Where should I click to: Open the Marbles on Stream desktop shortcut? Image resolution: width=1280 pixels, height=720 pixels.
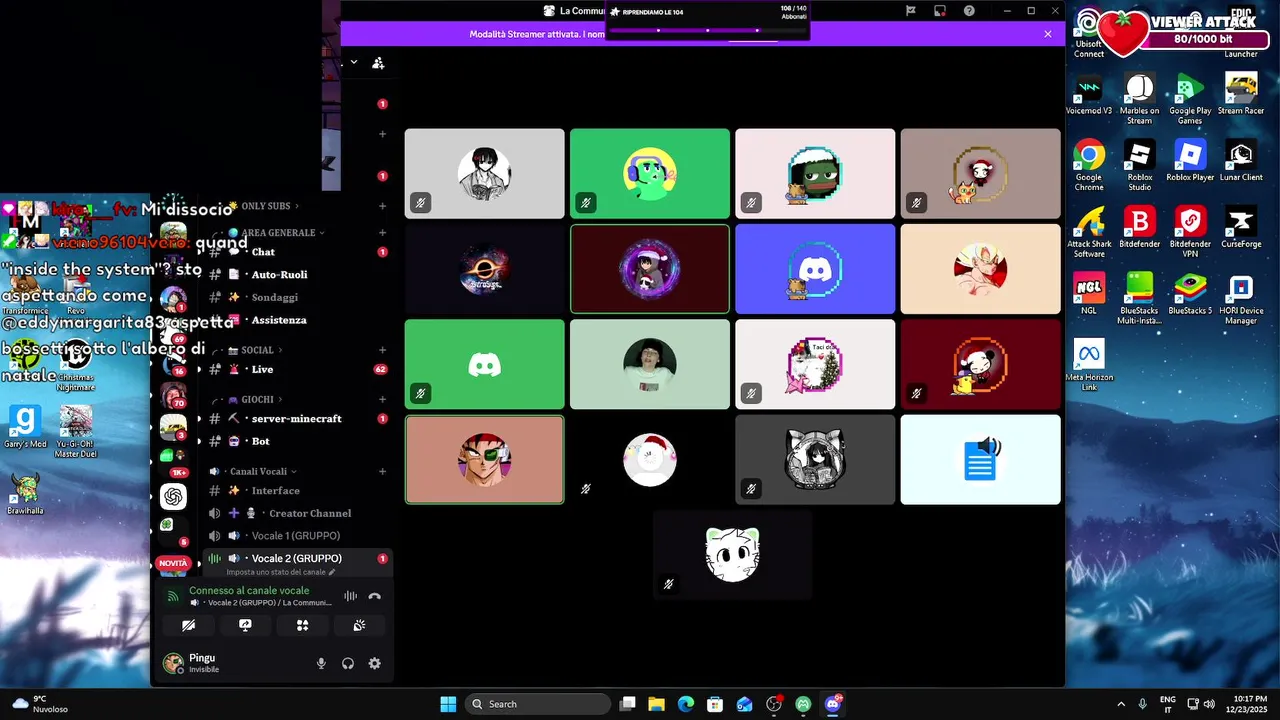1139,99
